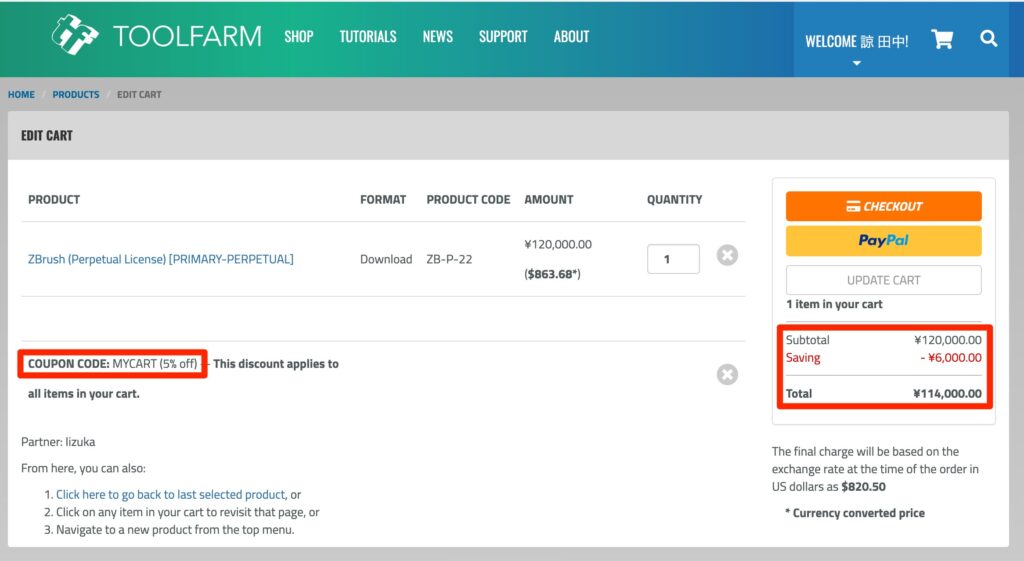Click the Update Cart button
This screenshot has width=1024, height=561.
click(883, 280)
